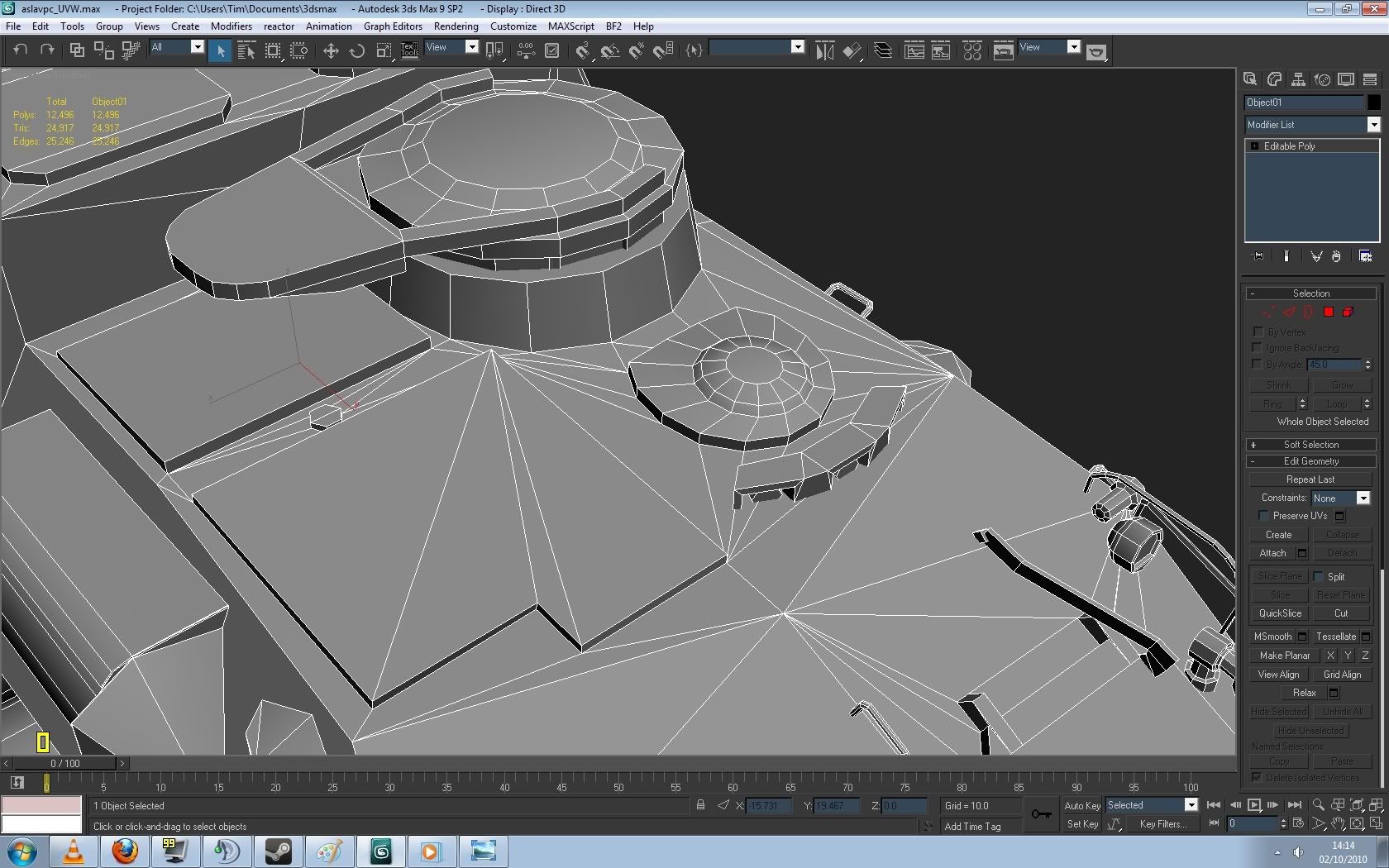Enable the Preserve UVs checkbox

pyautogui.click(x=1263, y=516)
